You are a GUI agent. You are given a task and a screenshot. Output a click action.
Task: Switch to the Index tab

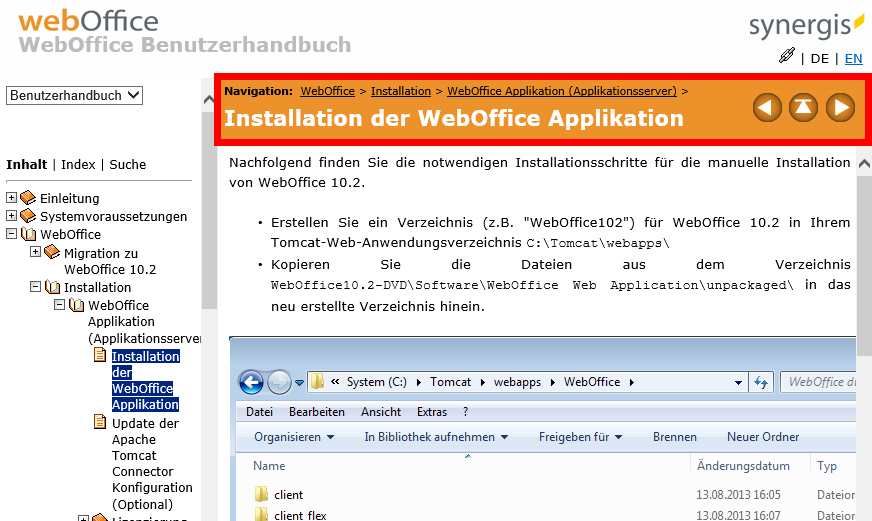[x=78, y=165]
